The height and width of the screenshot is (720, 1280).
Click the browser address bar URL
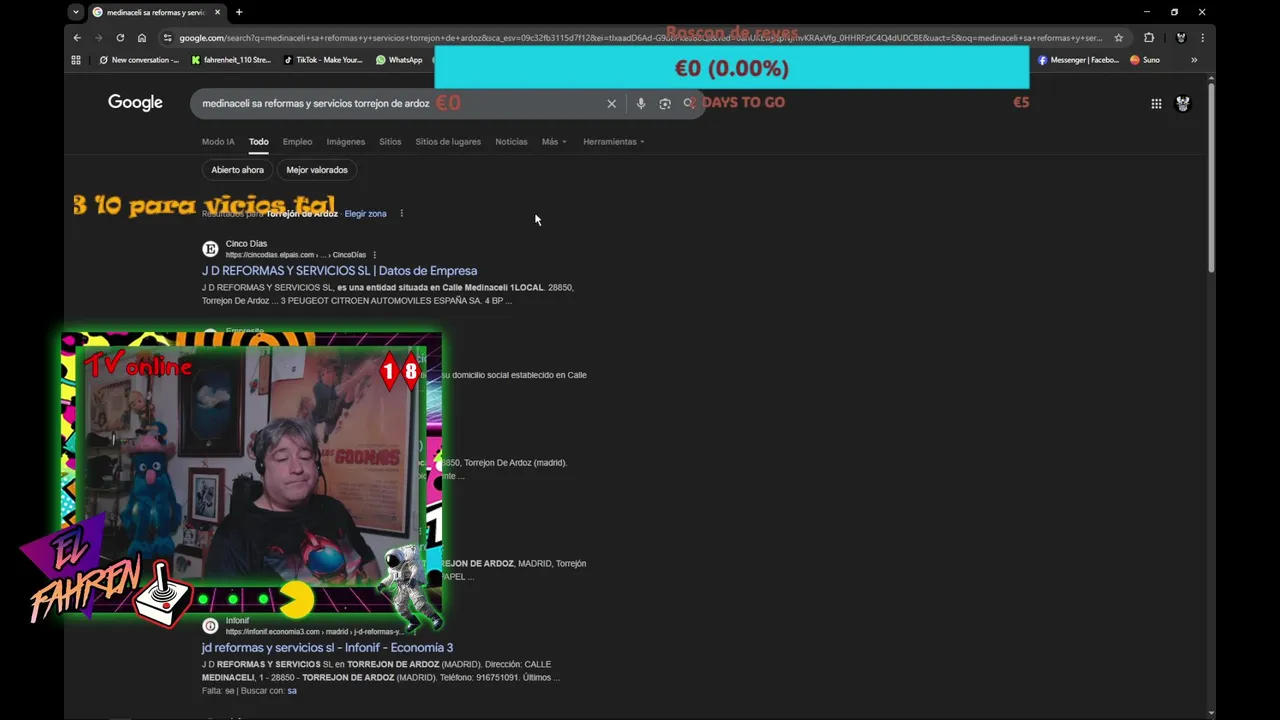(x=640, y=38)
